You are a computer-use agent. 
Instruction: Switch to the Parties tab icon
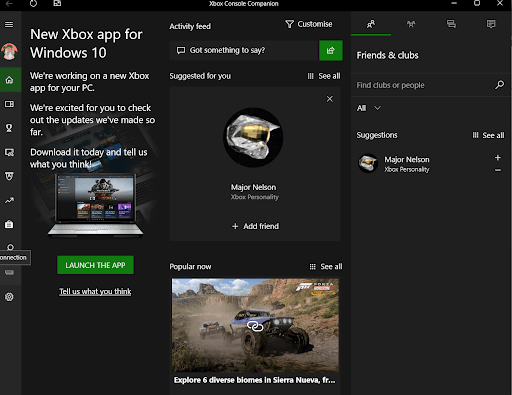click(411, 24)
